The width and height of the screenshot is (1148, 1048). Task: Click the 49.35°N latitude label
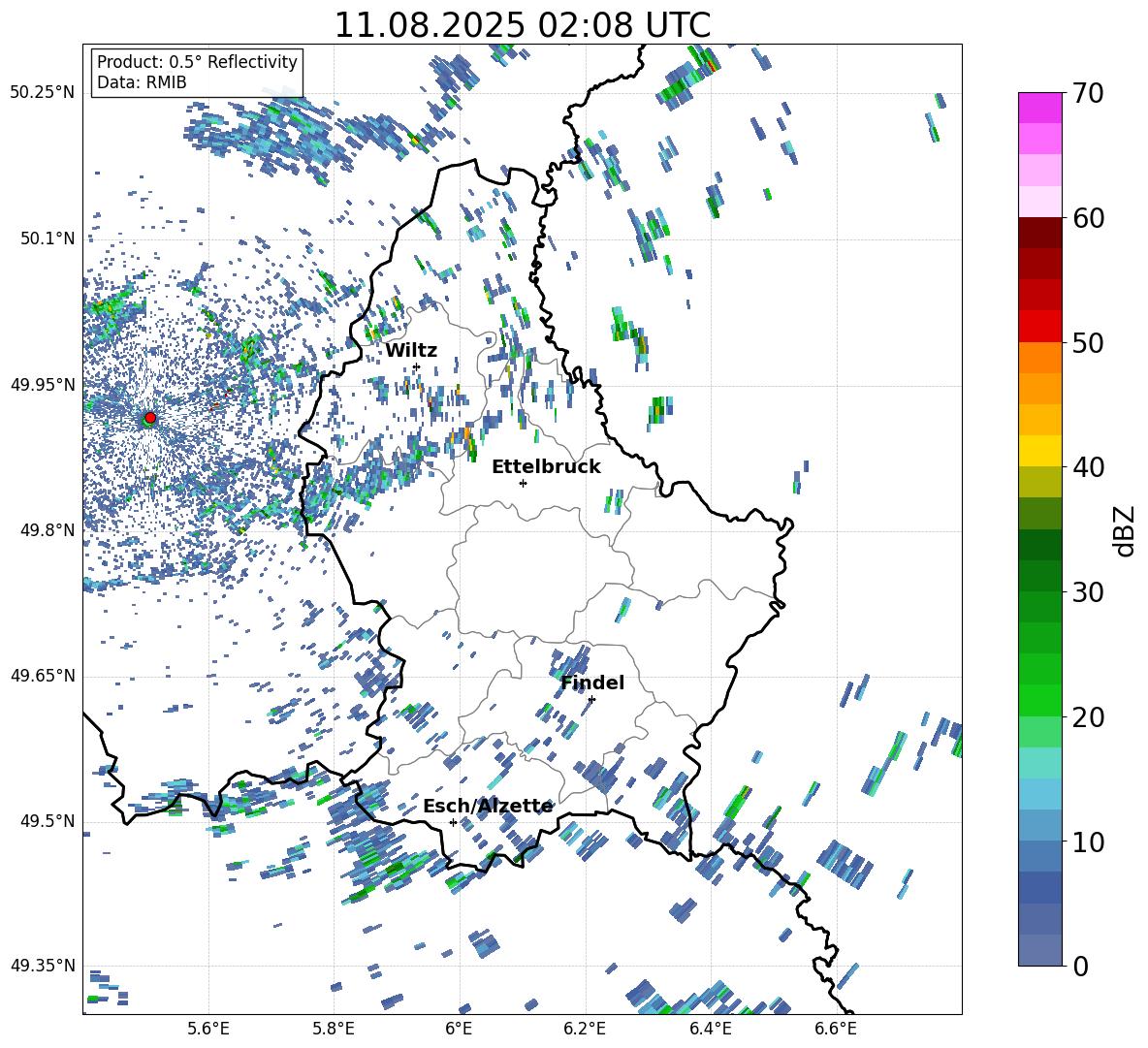click(43, 966)
